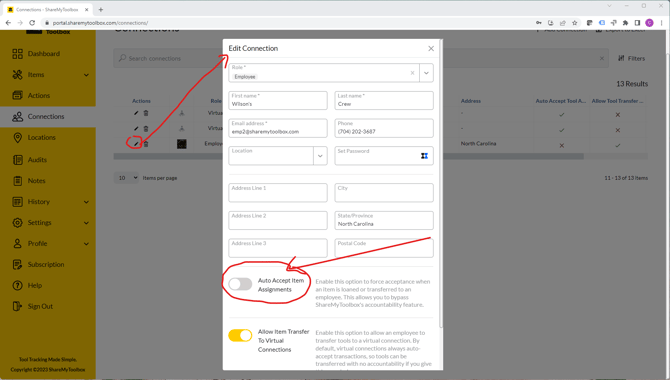Delete the second Virtual connection row
This screenshot has height=380, width=670.
point(146,129)
